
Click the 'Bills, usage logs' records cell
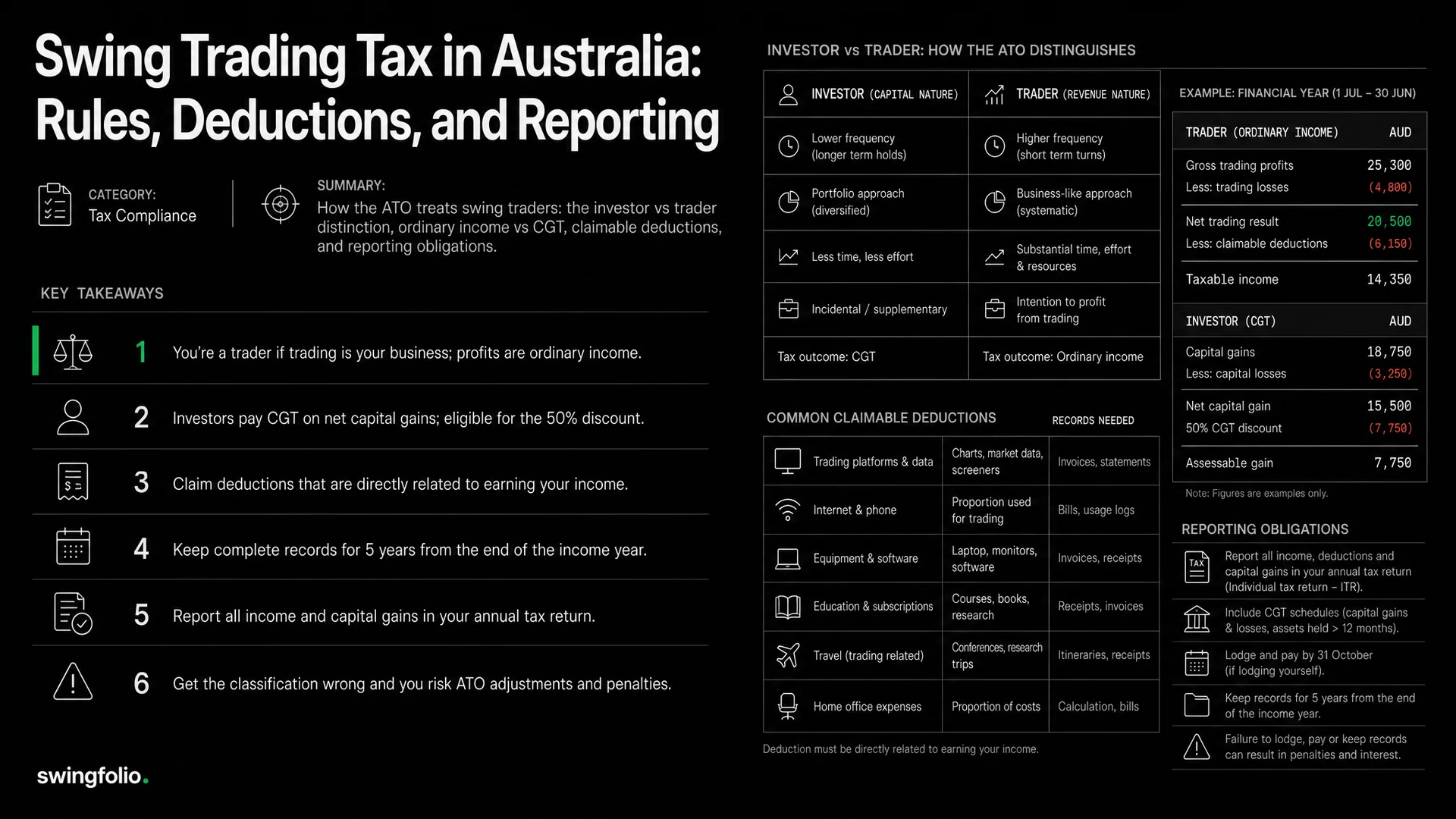(x=1104, y=510)
